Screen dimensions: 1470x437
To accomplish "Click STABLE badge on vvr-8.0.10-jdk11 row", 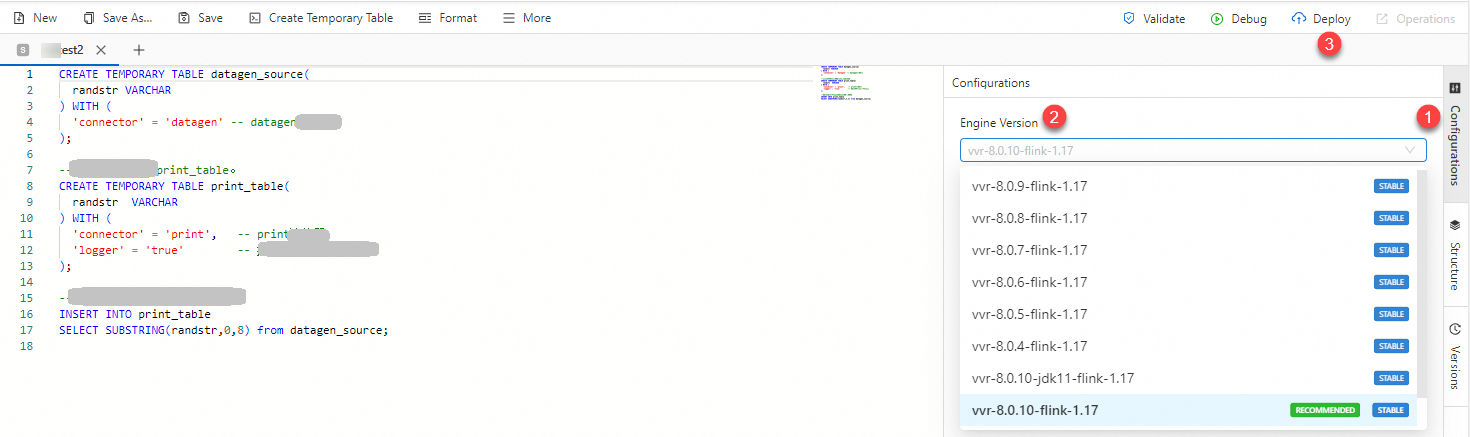I will coord(1391,378).
